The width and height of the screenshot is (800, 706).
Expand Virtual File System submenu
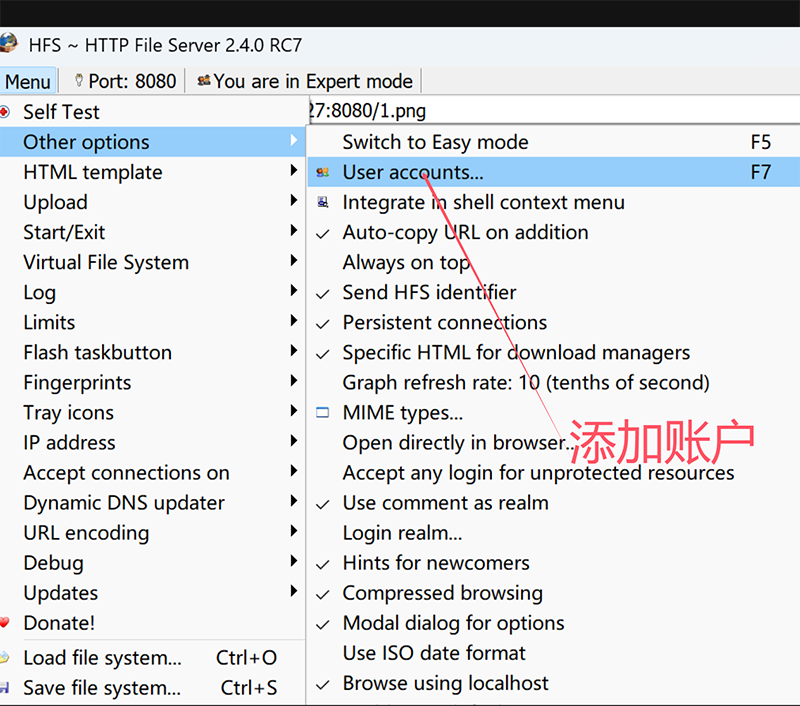tap(153, 263)
